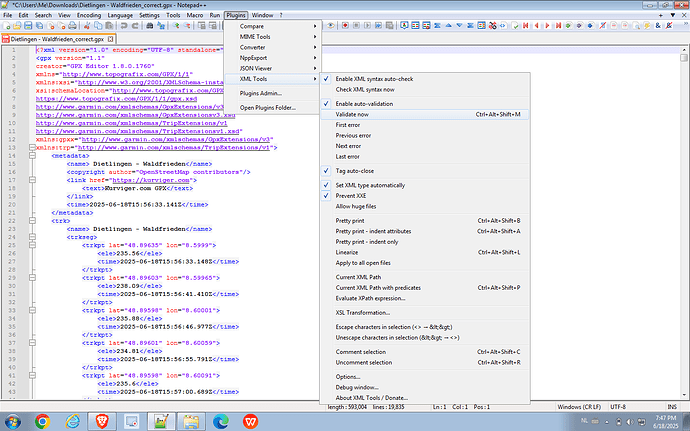
Task: Open Plugins Admin… entry
Action: click(272, 93)
